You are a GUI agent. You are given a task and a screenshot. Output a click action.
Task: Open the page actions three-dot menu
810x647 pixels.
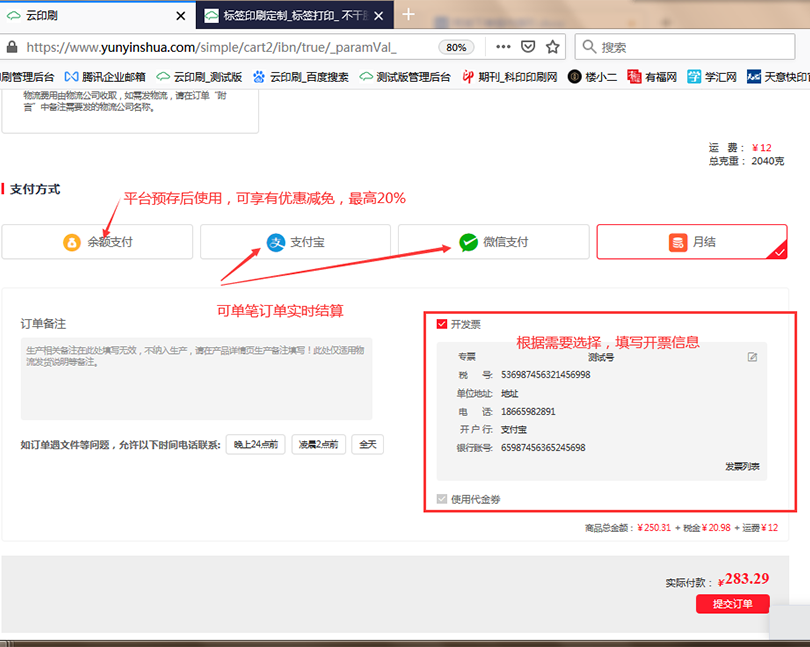pos(503,47)
